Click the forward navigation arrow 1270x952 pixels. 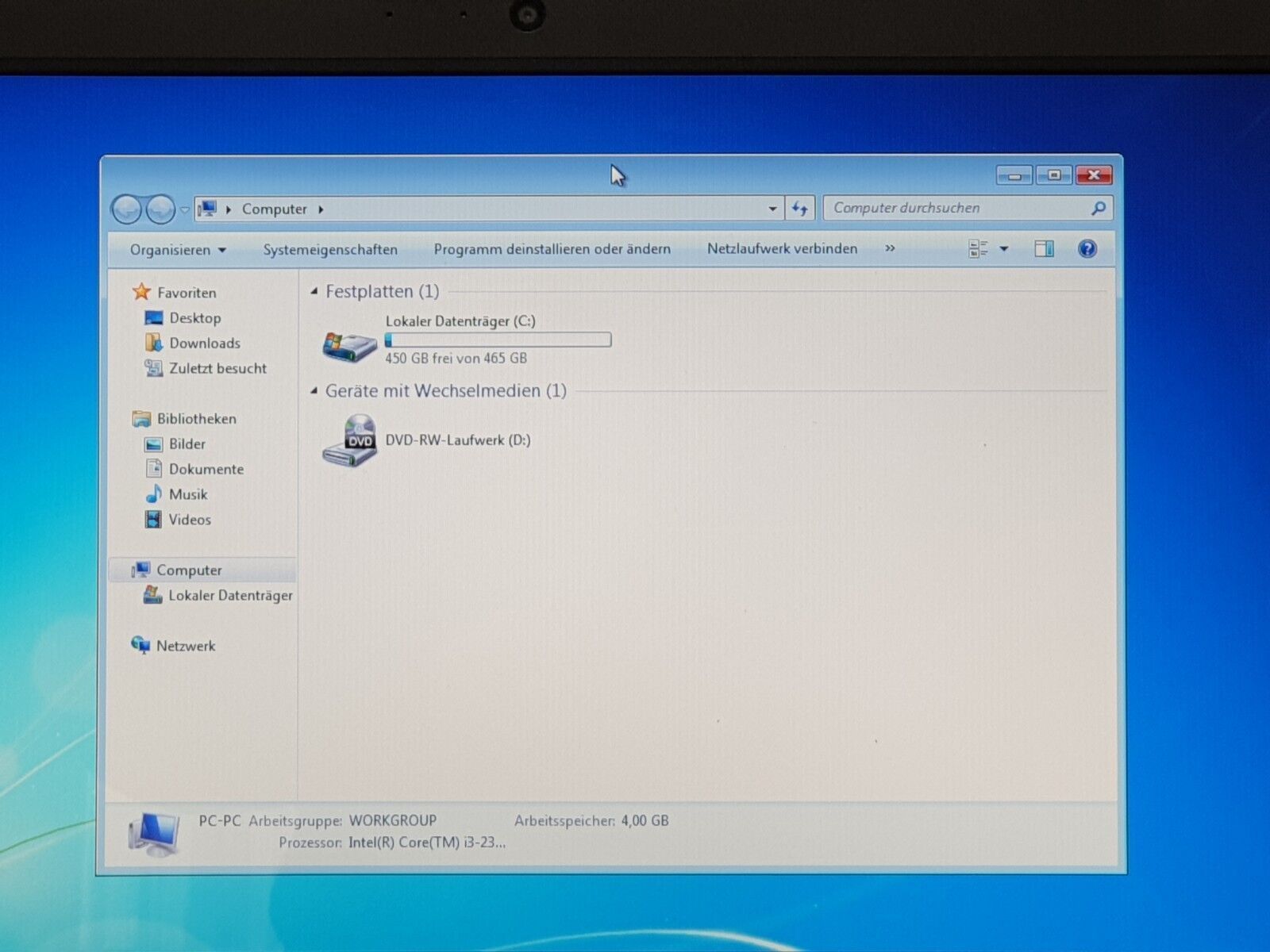coord(161,209)
